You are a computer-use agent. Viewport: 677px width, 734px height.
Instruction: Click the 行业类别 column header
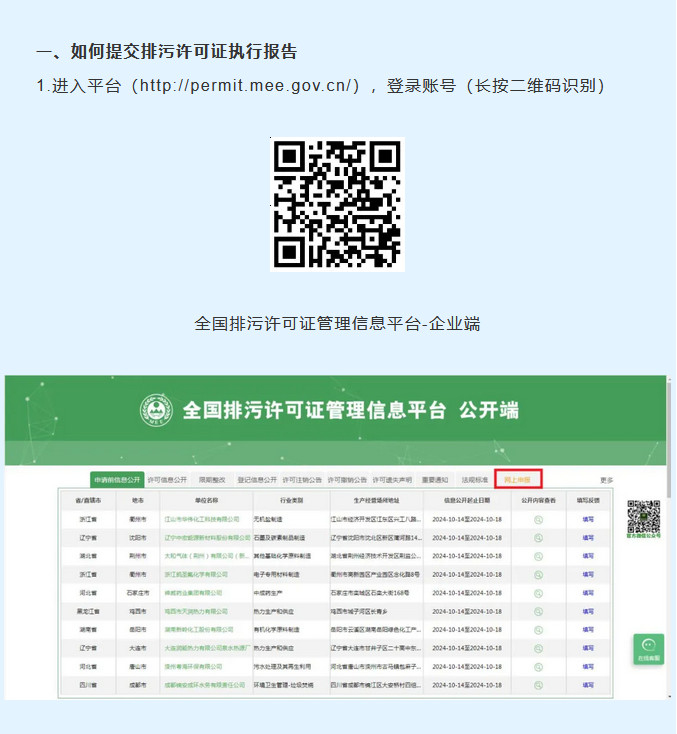click(x=292, y=500)
